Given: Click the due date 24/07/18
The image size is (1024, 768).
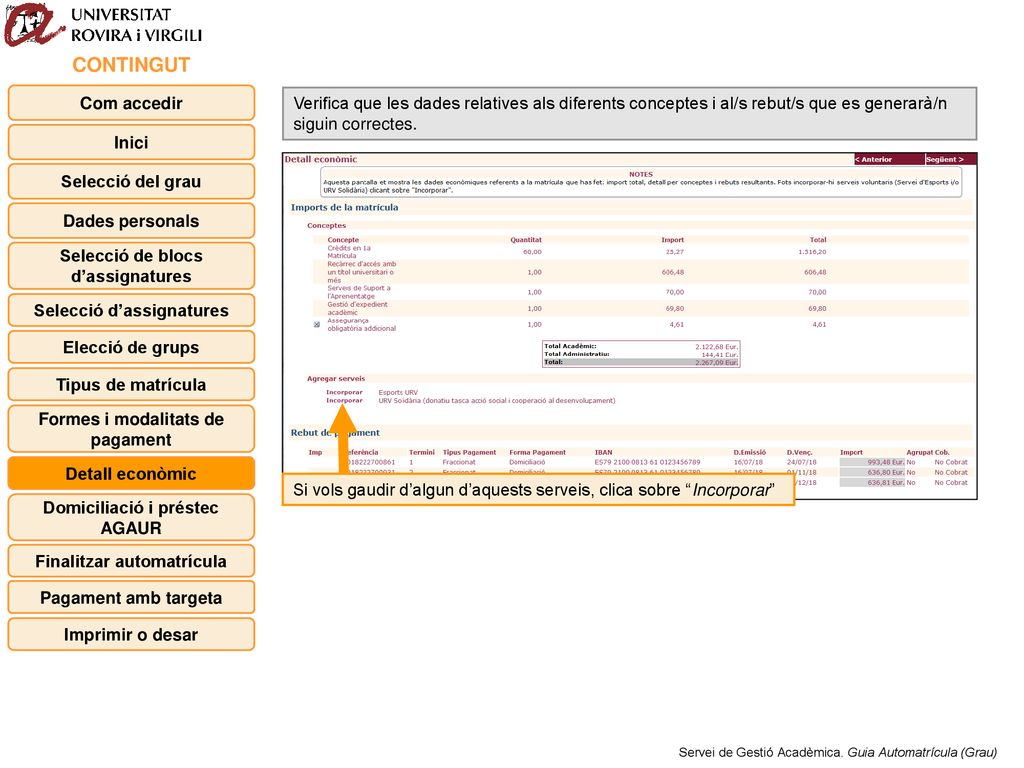Looking at the screenshot, I should pos(801,462).
